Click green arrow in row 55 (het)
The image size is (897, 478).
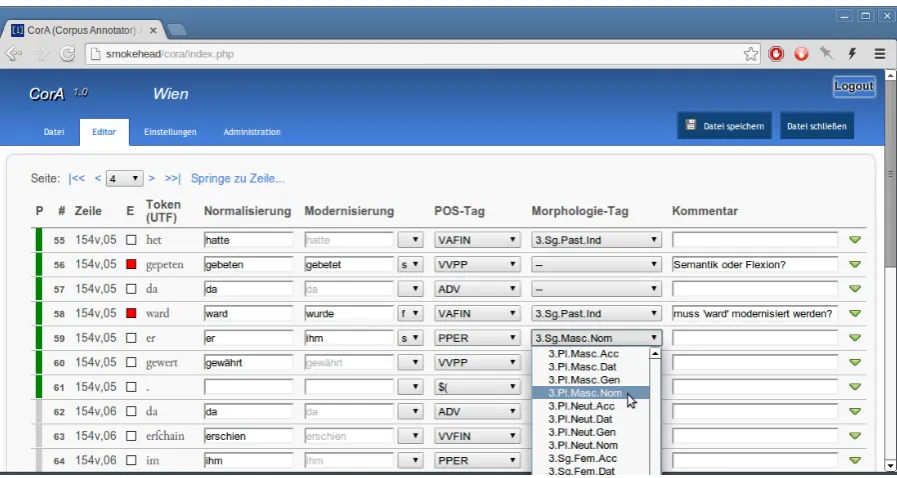855,240
